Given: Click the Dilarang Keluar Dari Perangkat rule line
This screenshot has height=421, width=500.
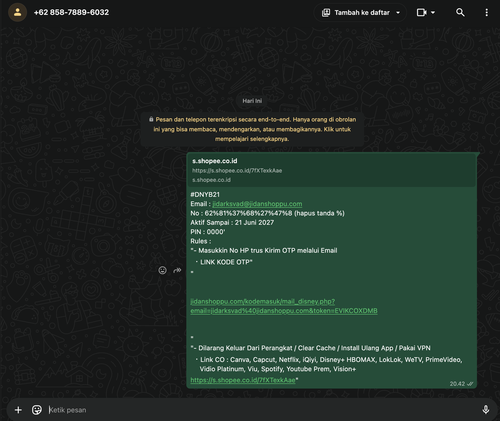Looking at the screenshot, I should [310, 348].
